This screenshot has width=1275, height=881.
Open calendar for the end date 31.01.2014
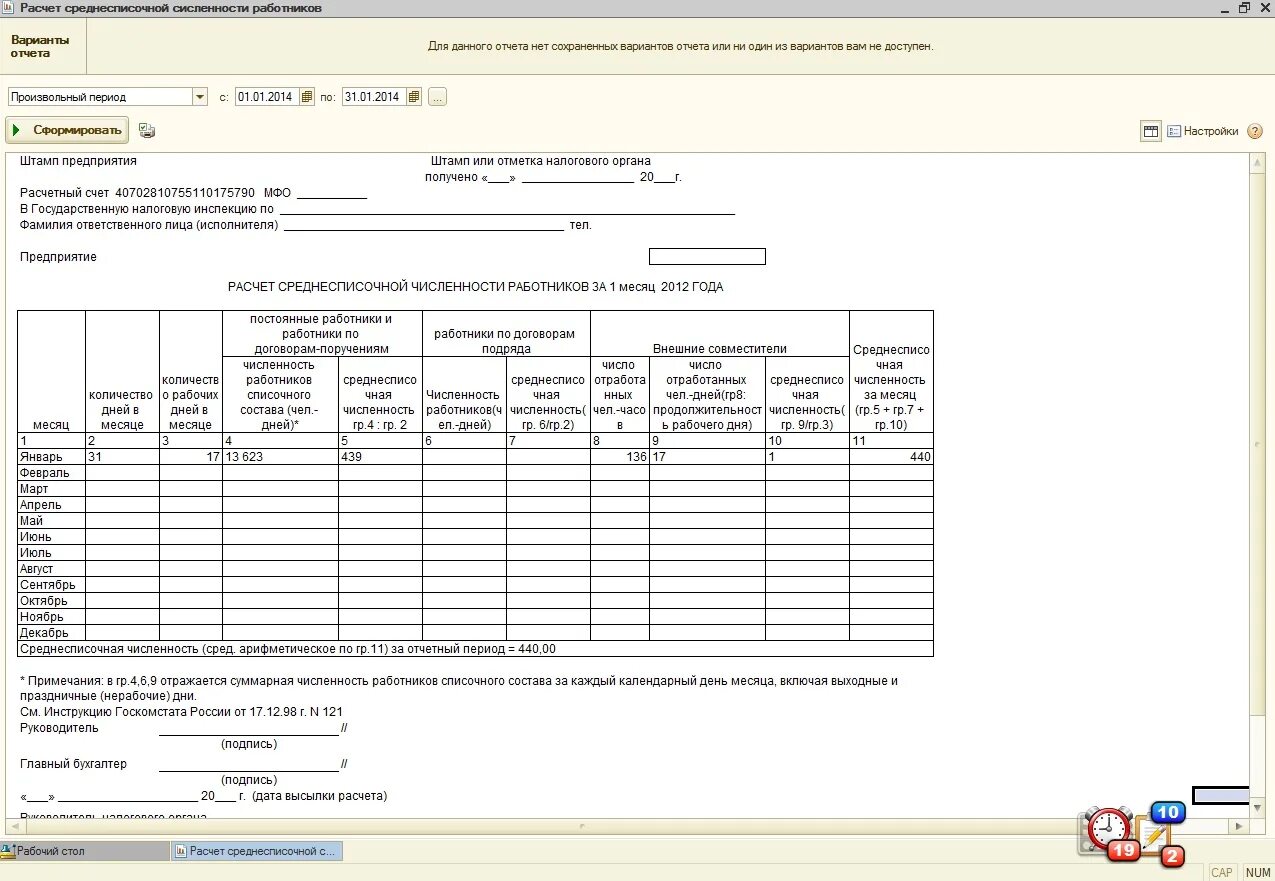coord(414,97)
